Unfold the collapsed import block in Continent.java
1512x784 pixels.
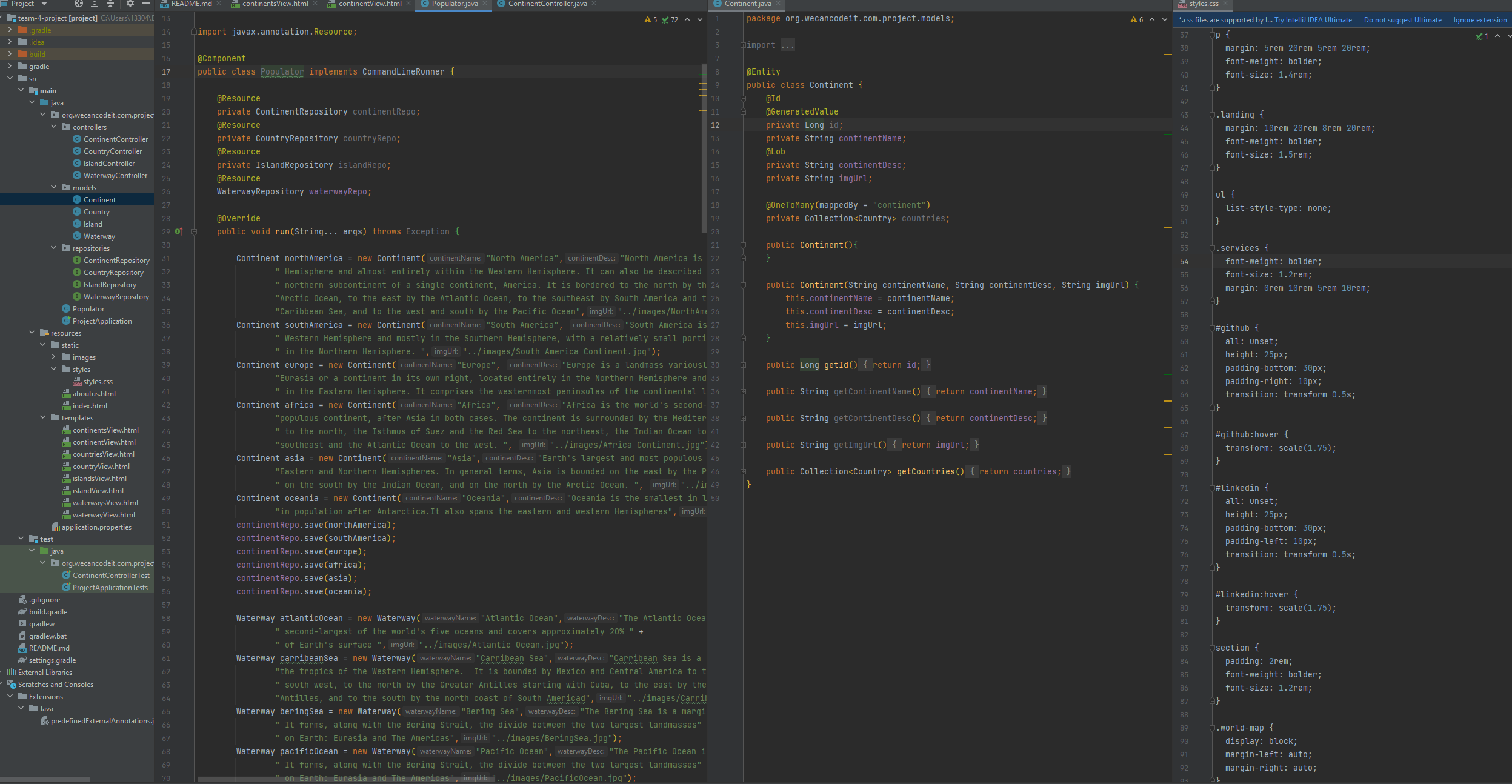point(743,45)
